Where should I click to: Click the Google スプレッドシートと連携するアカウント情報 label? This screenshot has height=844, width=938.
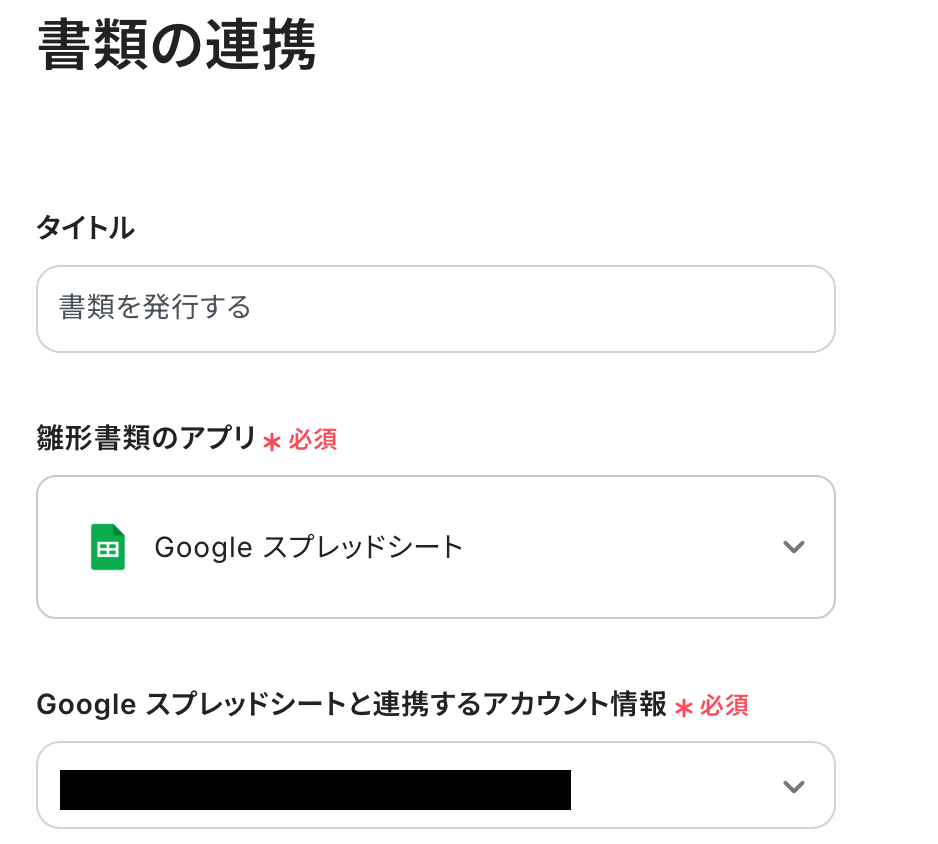coord(351,705)
